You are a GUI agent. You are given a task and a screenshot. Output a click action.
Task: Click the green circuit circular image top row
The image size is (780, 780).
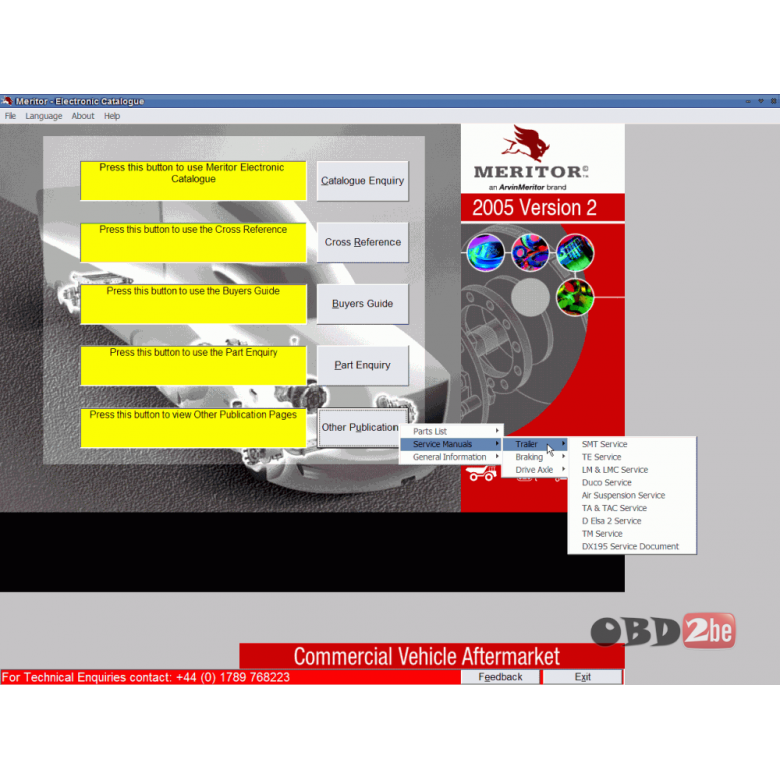click(575, 253)
